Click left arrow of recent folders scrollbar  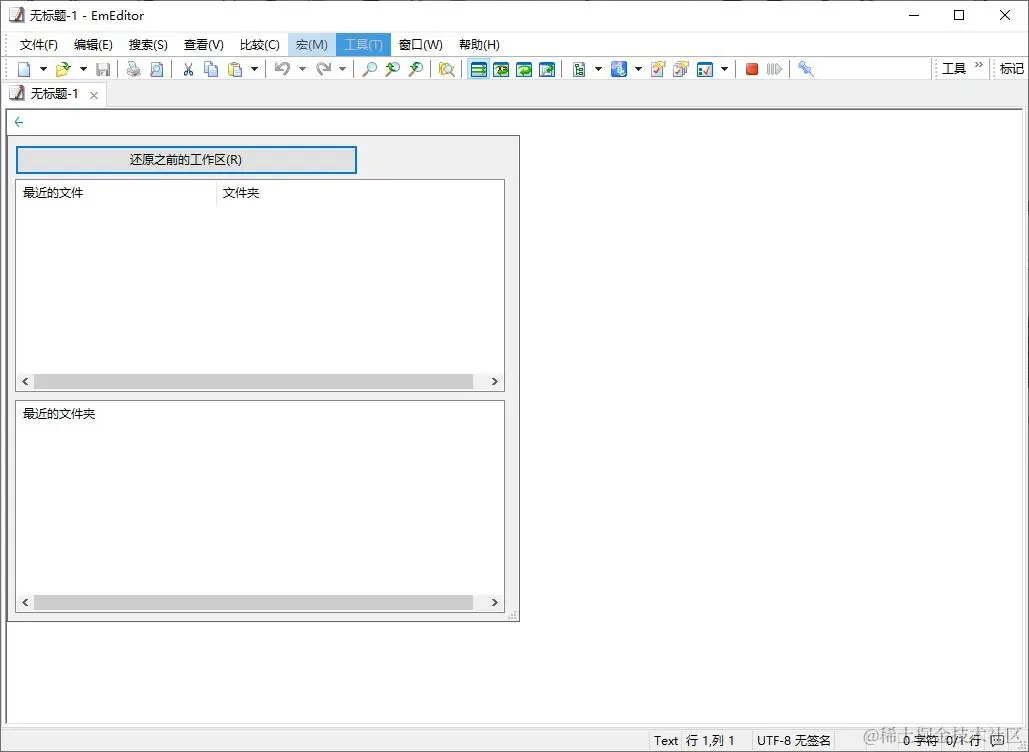pyautogui.click(x=25, y=602)
